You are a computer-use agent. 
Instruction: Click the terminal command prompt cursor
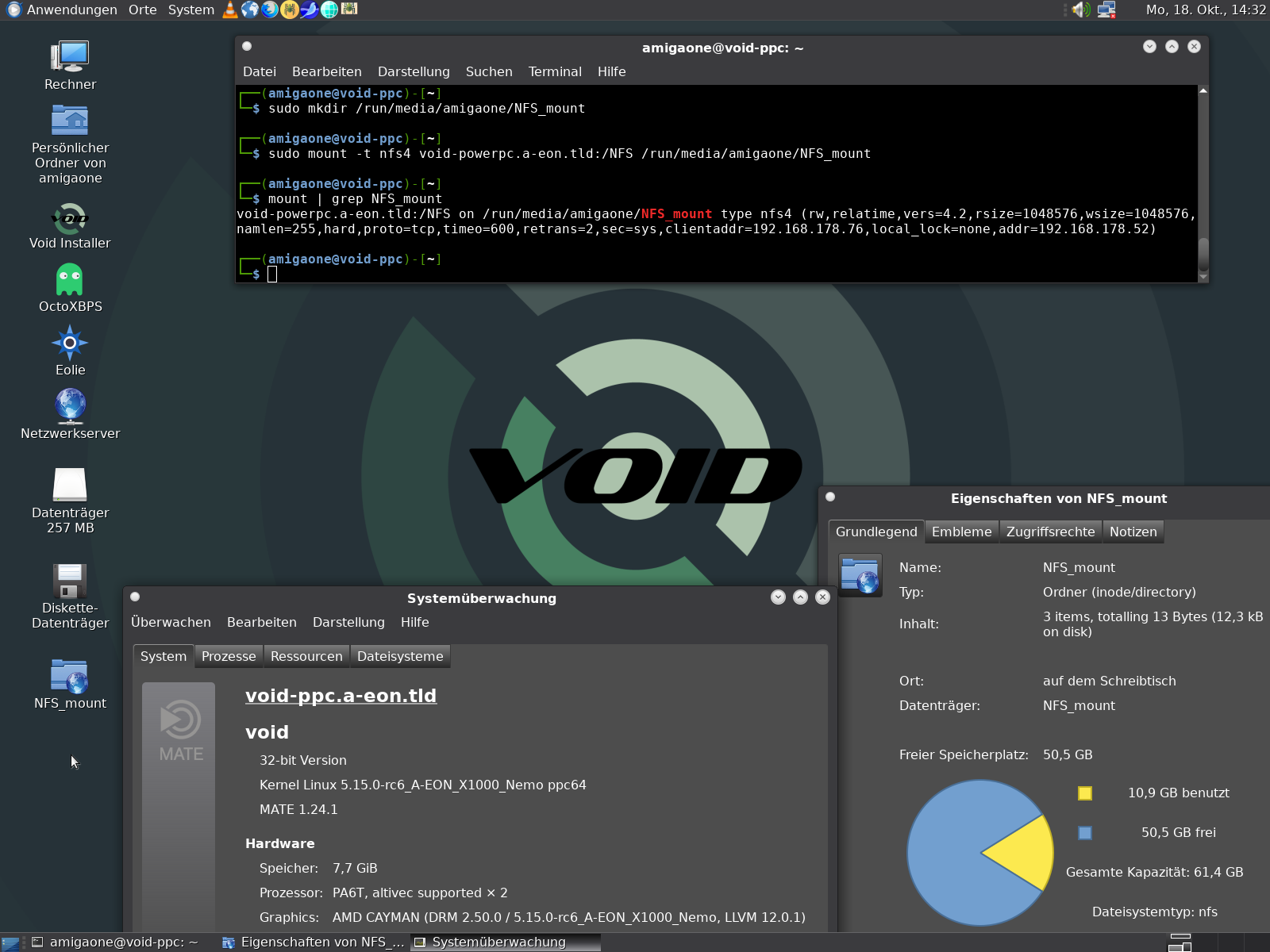pyautogui.click(x=272, y=274)
